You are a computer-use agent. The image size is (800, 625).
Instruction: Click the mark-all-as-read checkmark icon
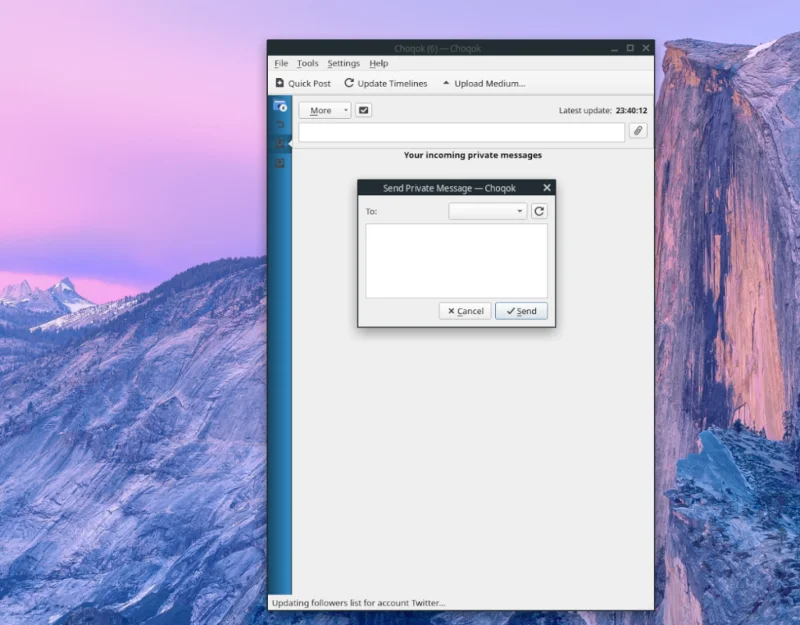[363, 110]
